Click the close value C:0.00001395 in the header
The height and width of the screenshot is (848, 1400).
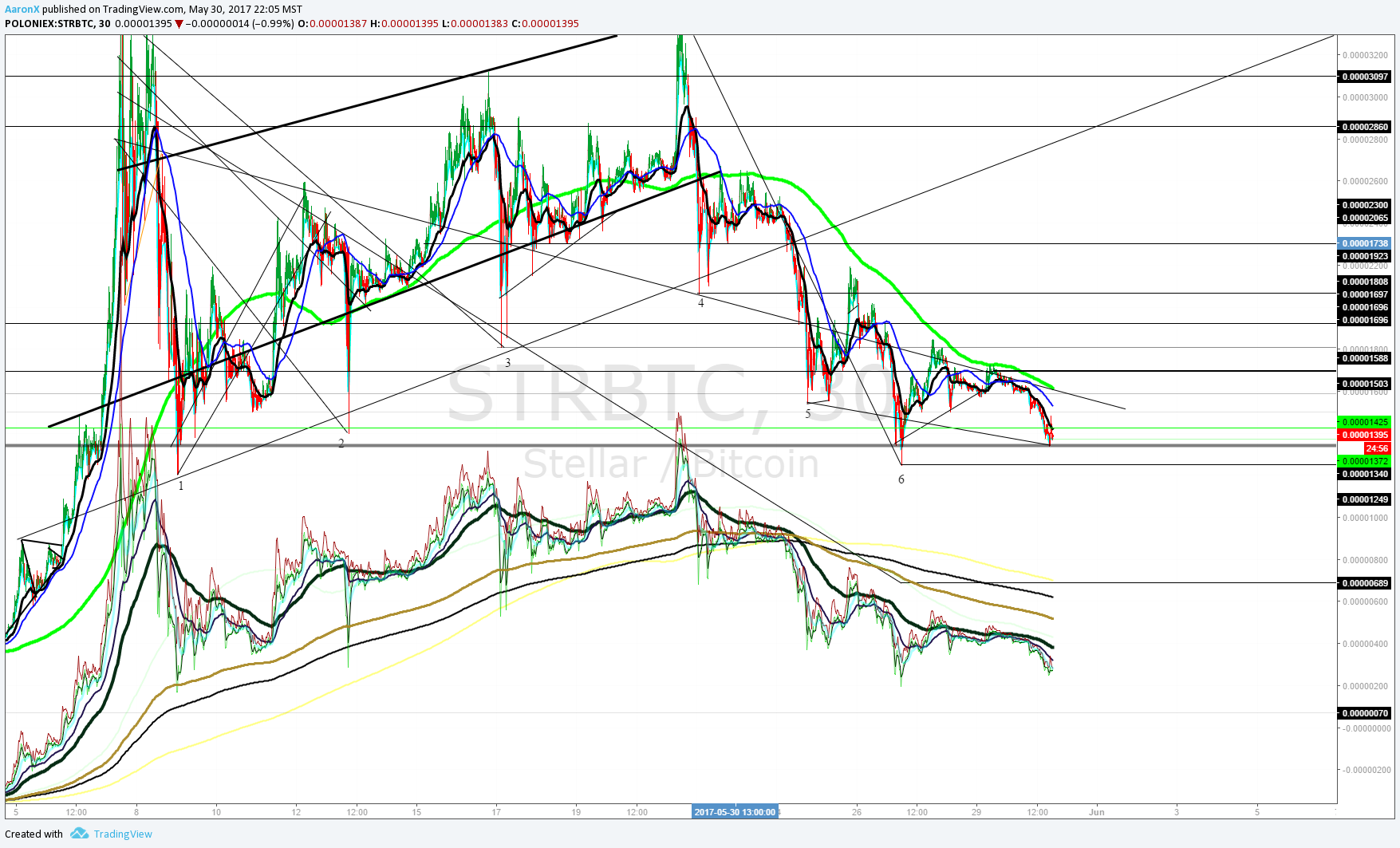coord(545,23)
